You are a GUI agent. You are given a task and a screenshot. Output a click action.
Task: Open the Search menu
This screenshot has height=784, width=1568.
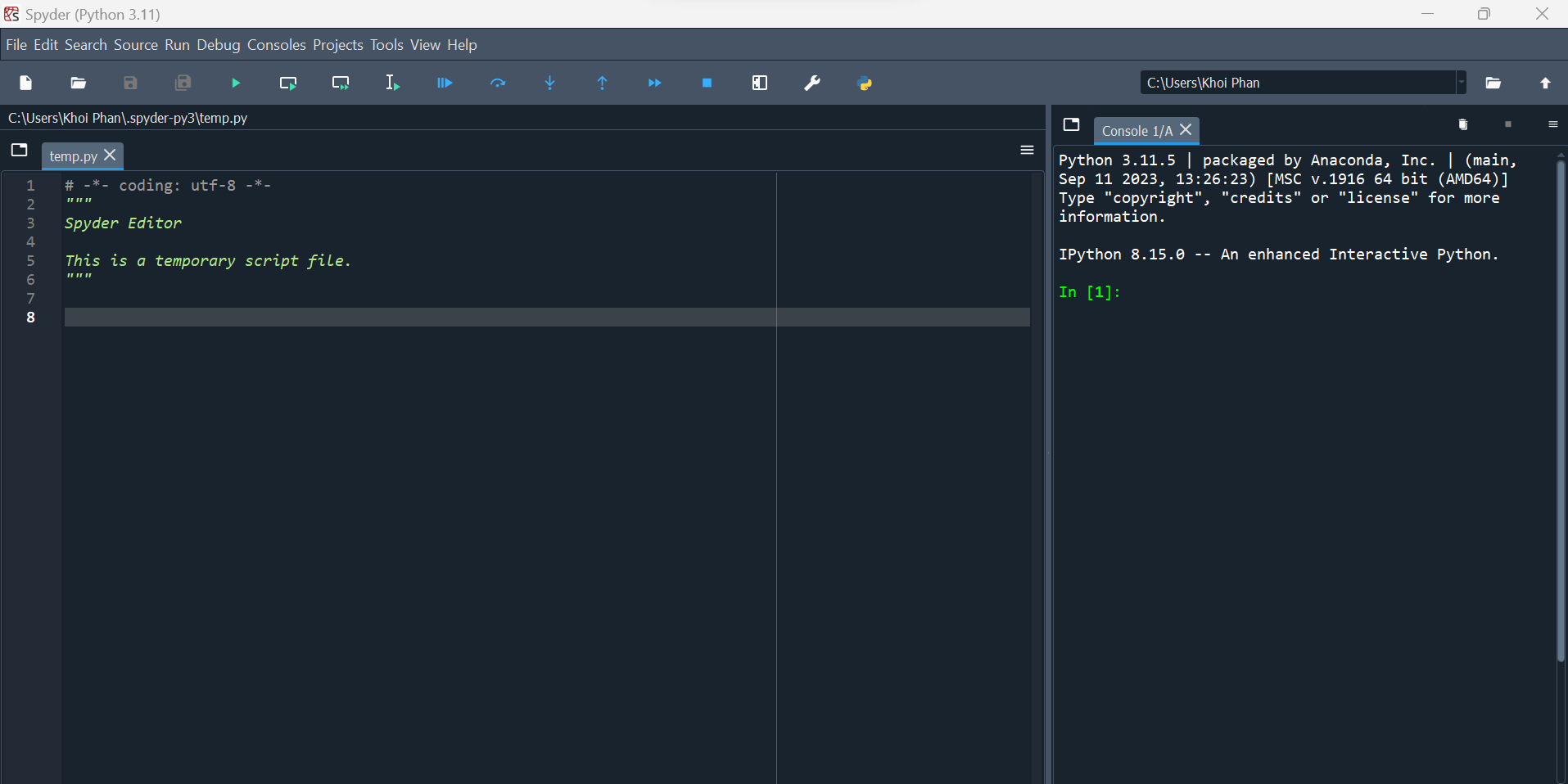86,45
